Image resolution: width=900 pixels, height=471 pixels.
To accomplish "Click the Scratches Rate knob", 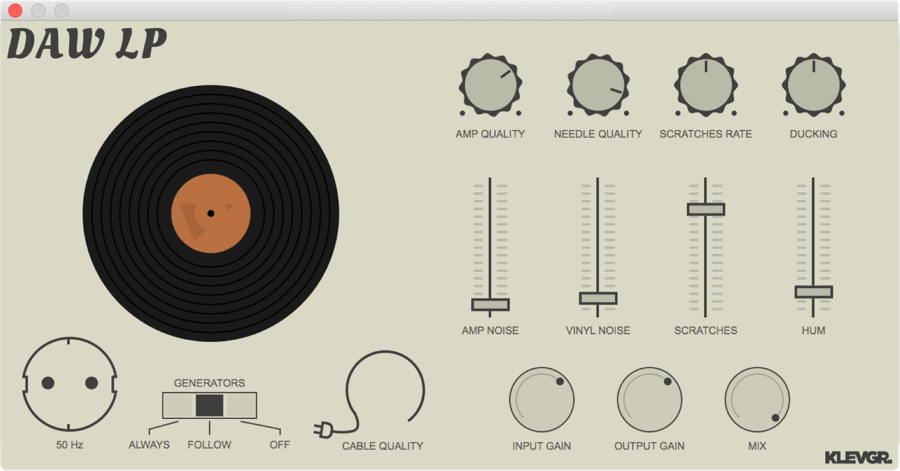I will click(706, 85).
